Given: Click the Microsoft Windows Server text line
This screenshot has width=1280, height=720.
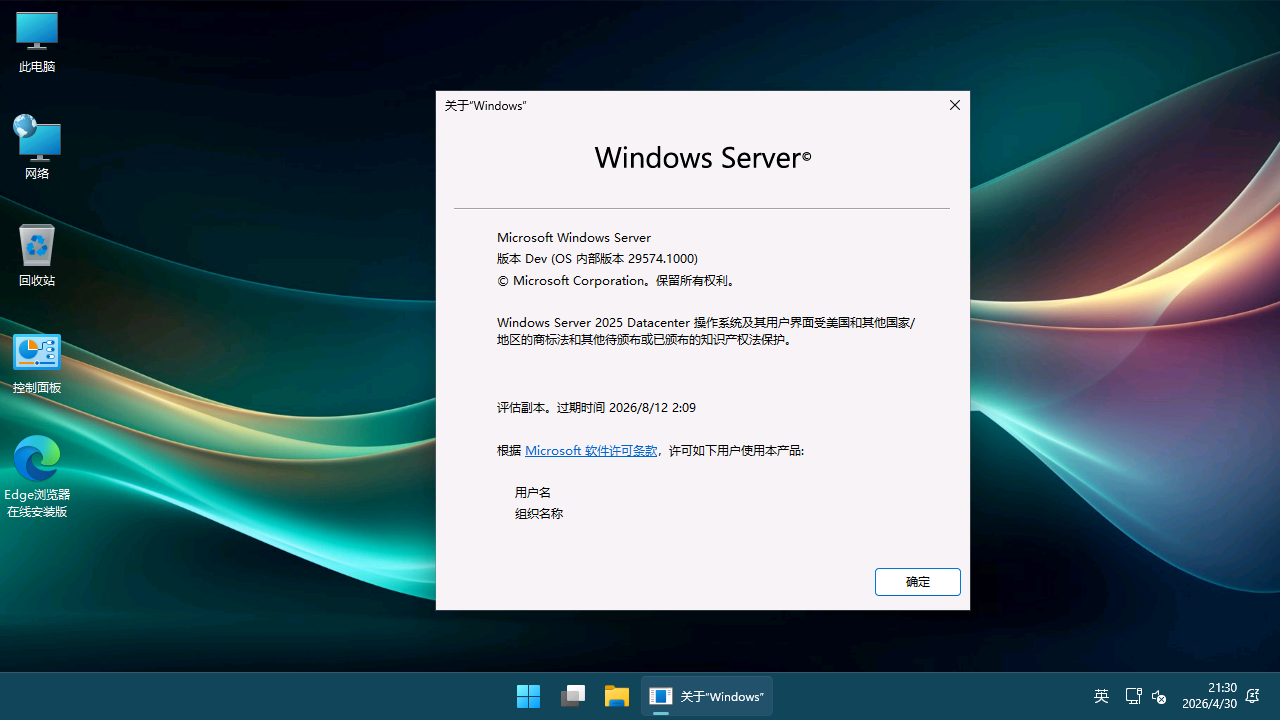Looking at the screenshot, I should (574, 238).
